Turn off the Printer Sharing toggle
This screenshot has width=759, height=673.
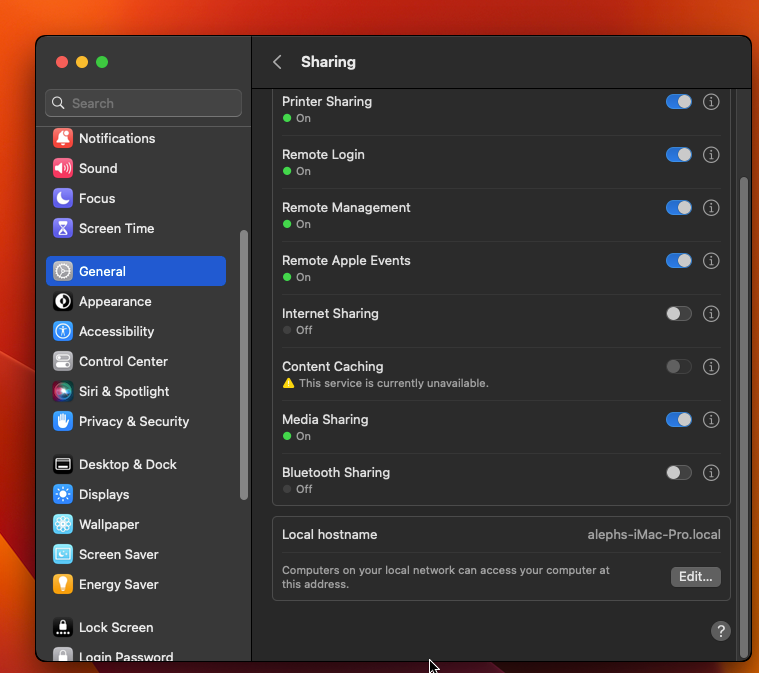coord(678,102)
